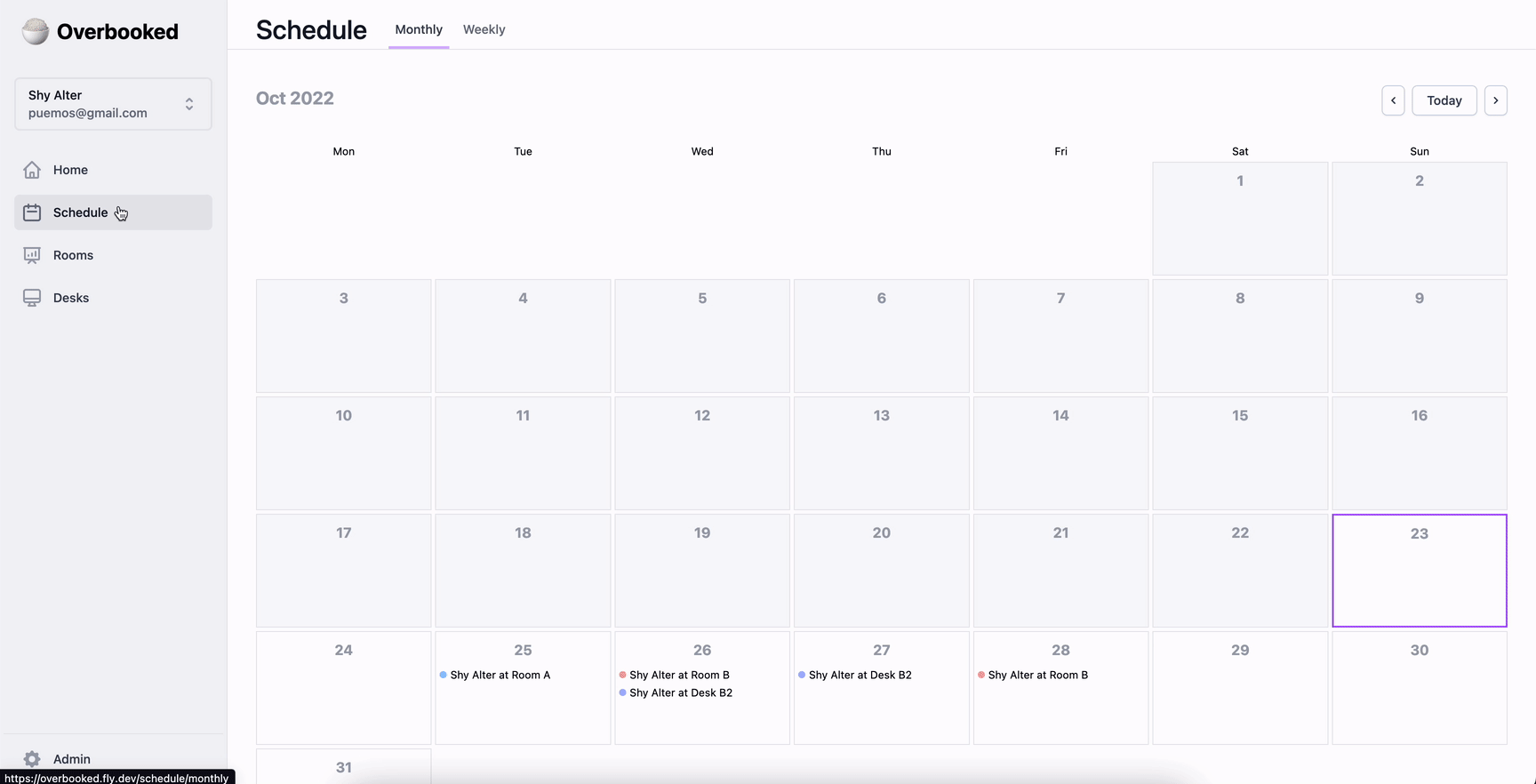Select day 10 in calendar

click(x=344, y=453)
